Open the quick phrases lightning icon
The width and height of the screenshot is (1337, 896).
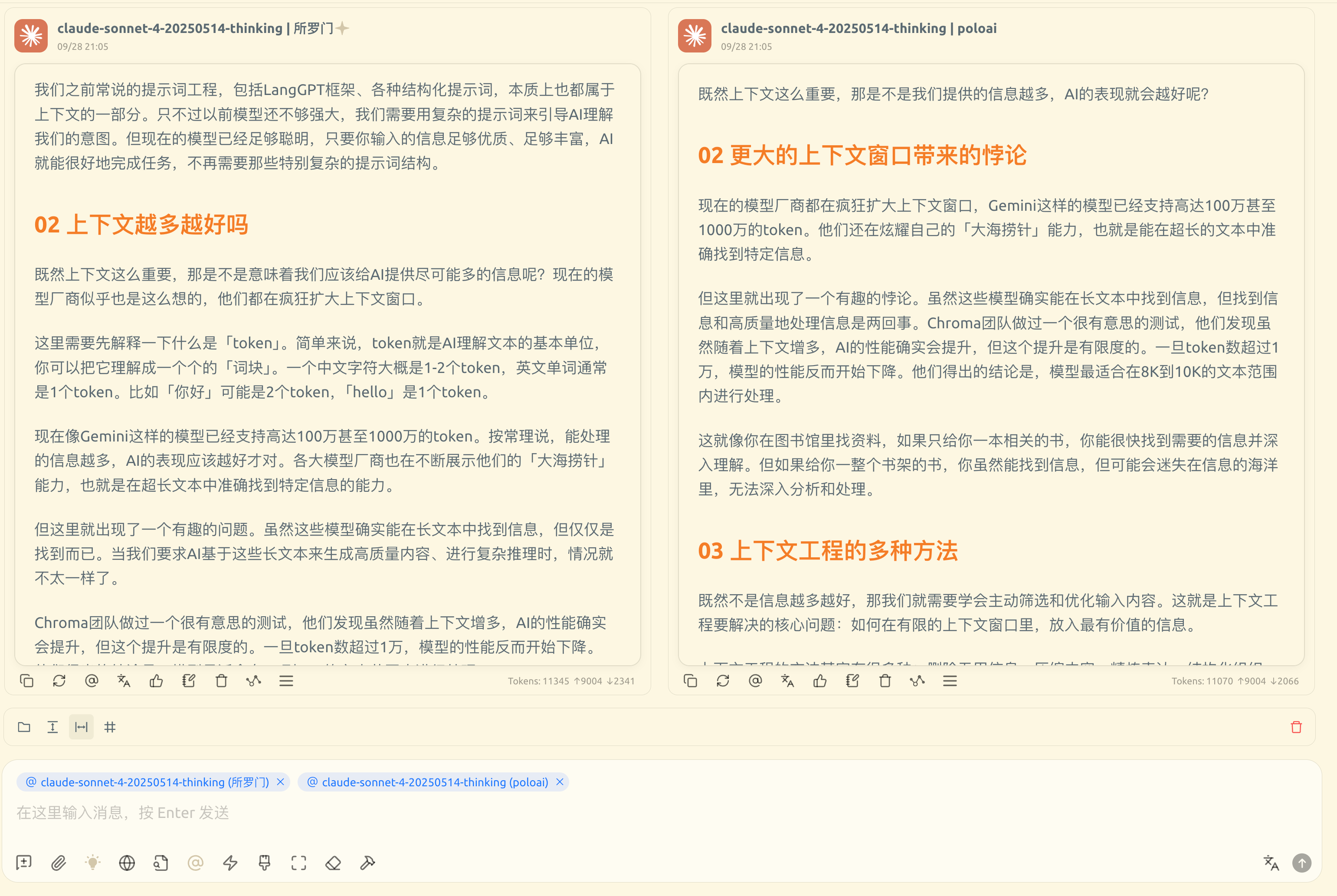[x=230, y=862]
